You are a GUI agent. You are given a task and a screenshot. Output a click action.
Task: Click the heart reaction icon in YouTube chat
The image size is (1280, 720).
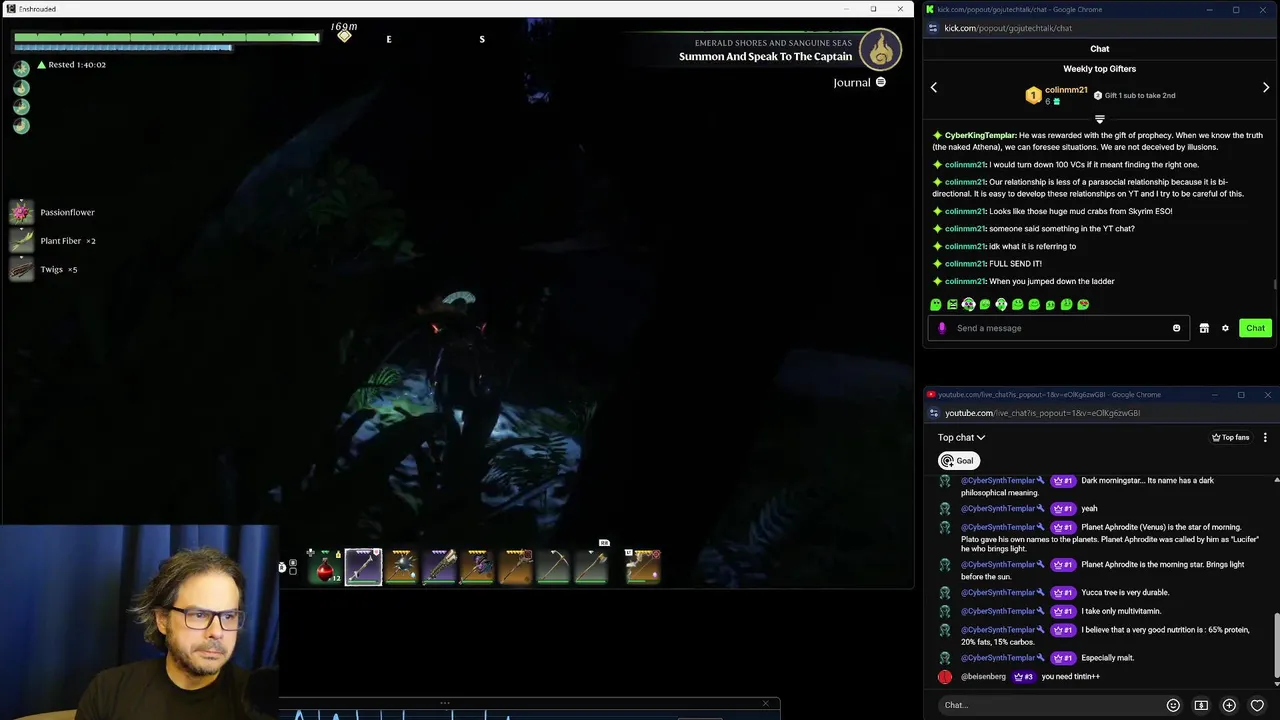[1257, 705]
